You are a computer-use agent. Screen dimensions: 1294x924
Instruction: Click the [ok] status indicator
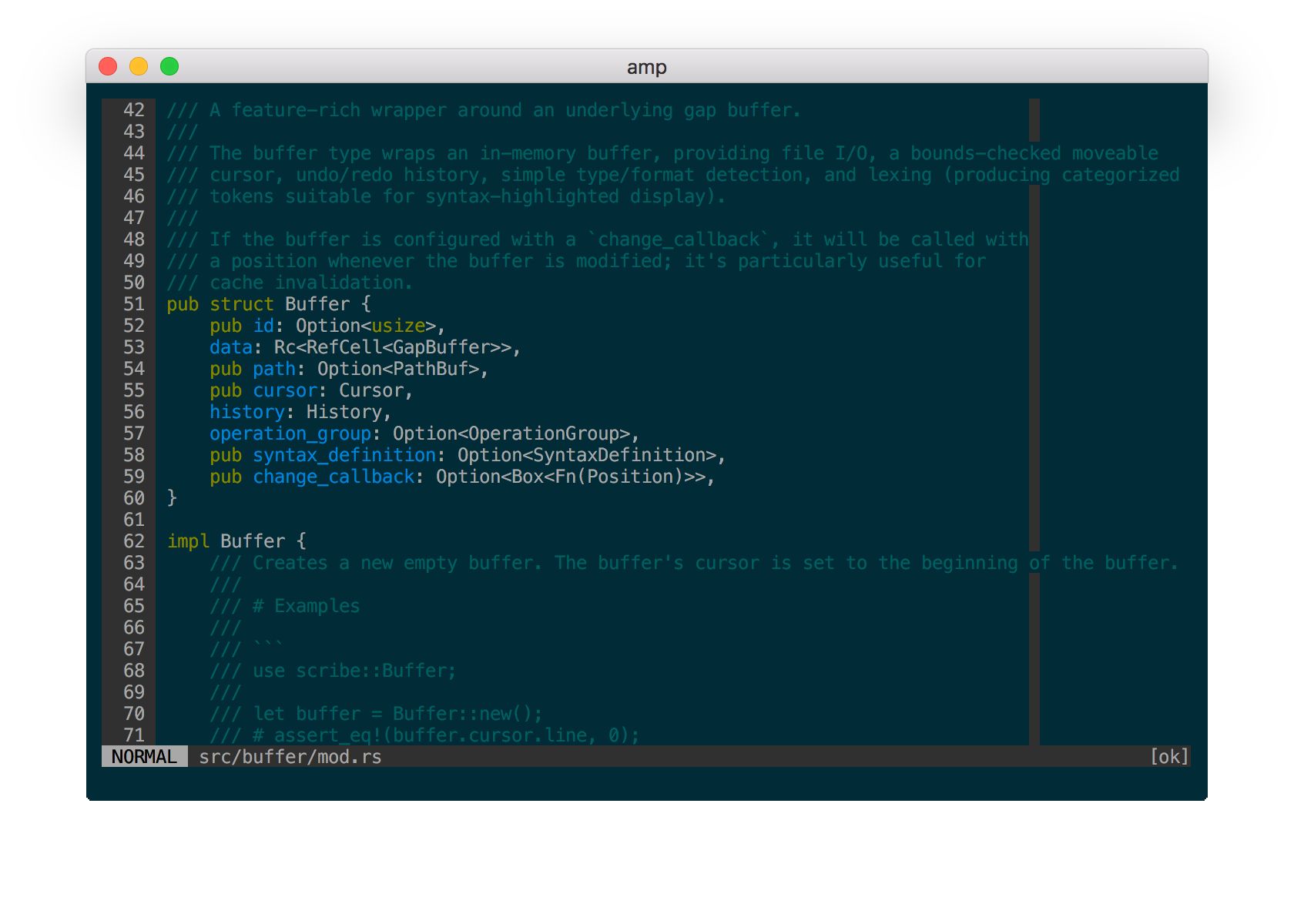pos(1169,757)
